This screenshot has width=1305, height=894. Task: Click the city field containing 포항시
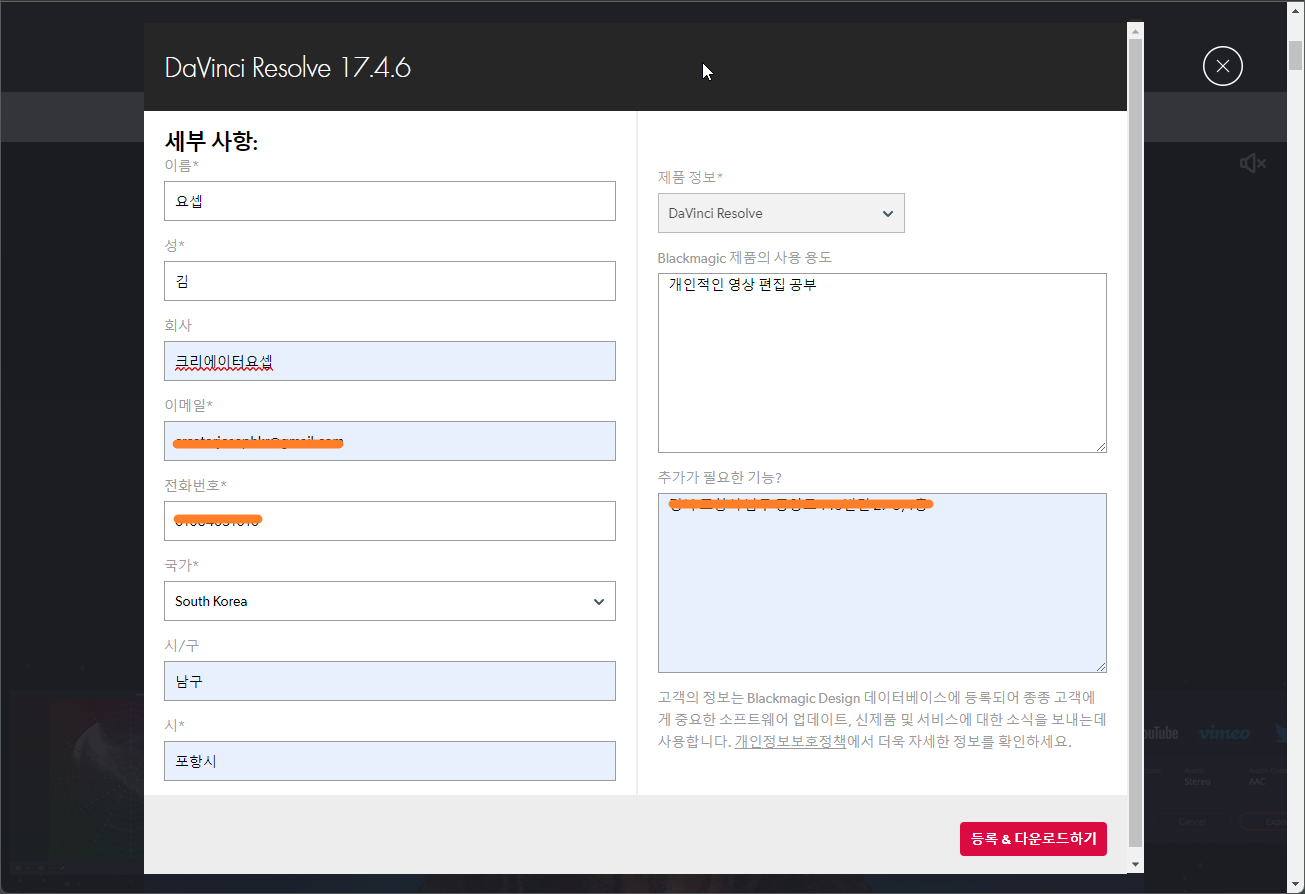[390, 761]
